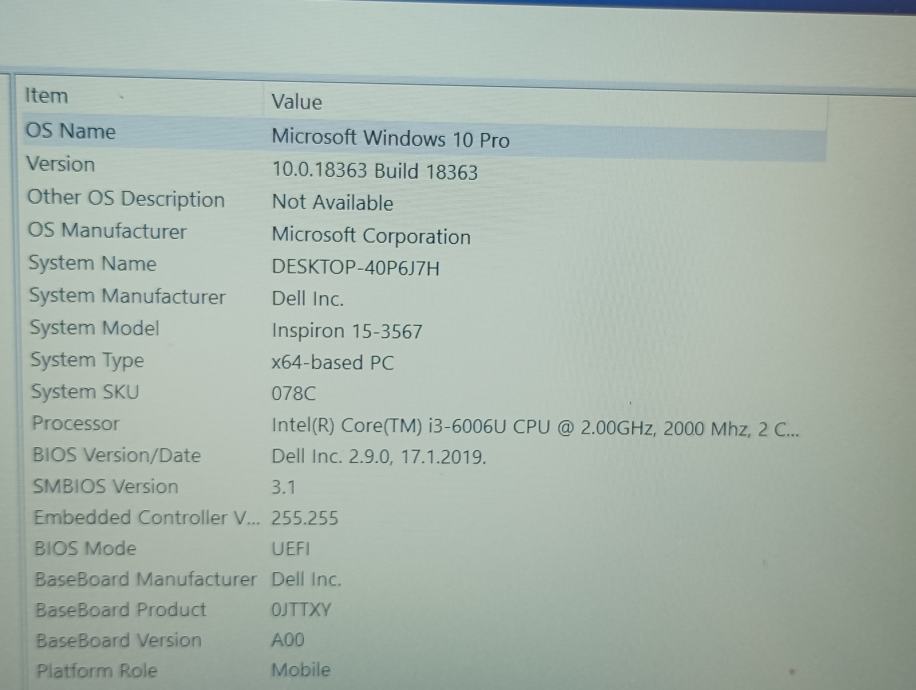Select the System Type row label

pos(86,360)
